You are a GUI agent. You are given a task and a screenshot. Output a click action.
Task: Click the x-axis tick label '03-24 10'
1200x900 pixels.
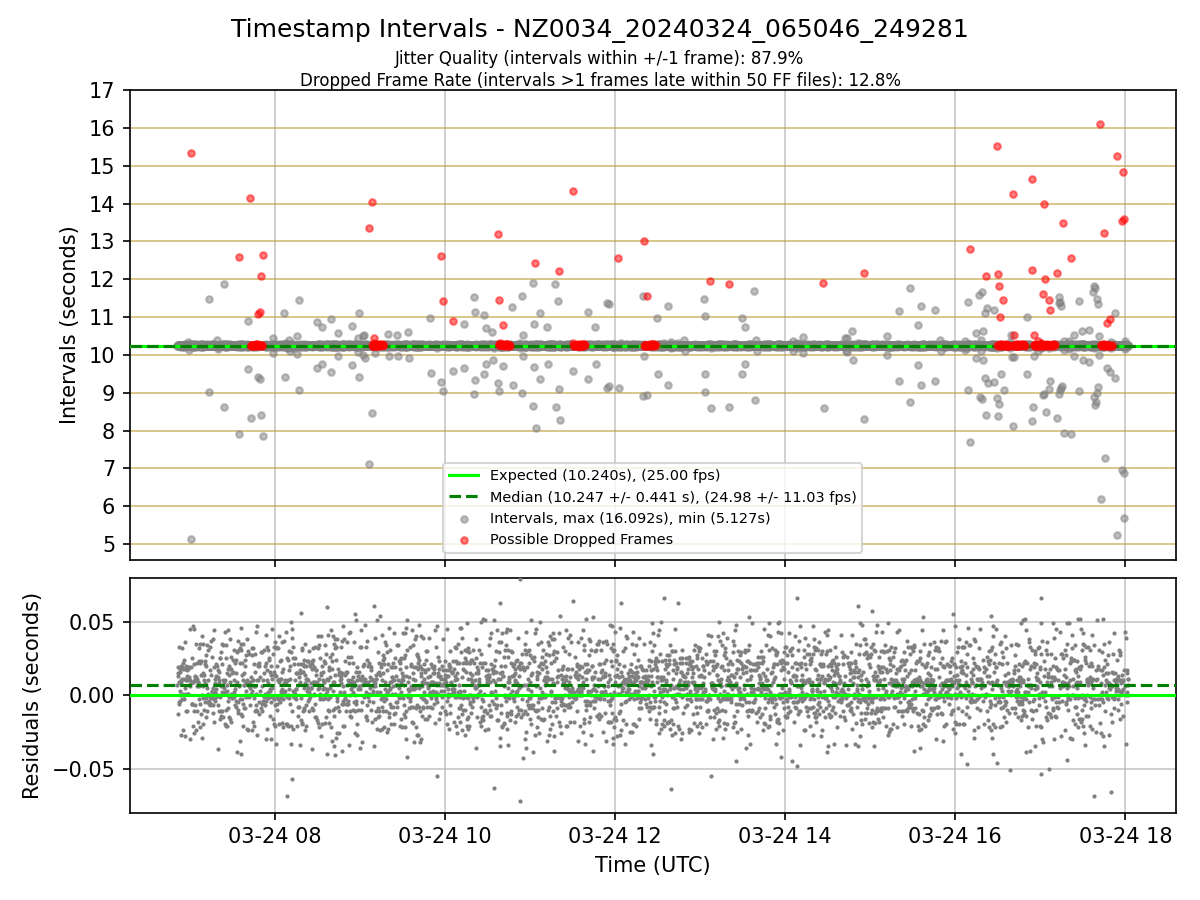(x=445, y=836)
